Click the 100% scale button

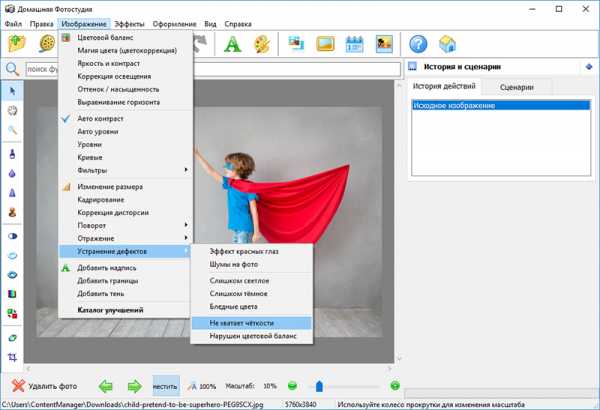pyautogui.click(x=202, y=386)
